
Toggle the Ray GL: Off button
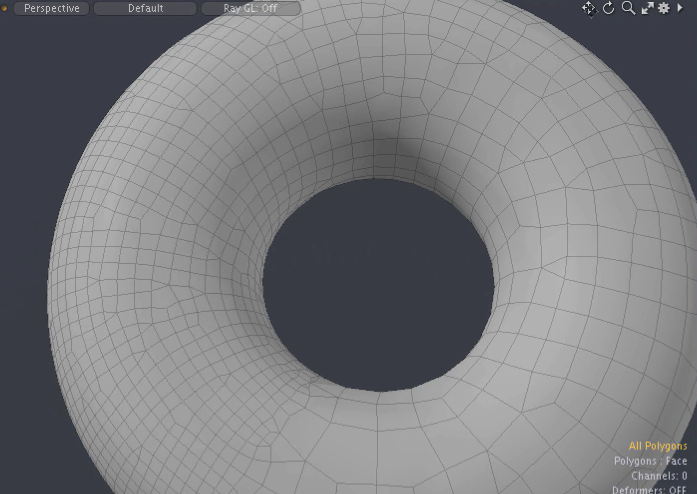coord(249,8)
